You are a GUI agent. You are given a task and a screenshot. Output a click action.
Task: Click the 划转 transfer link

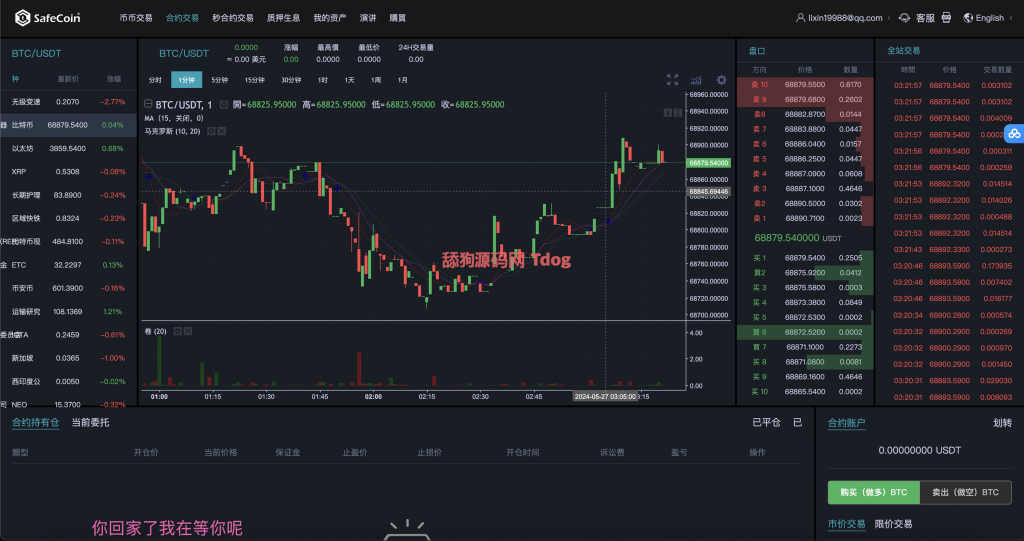click(x=1002, y=422)
